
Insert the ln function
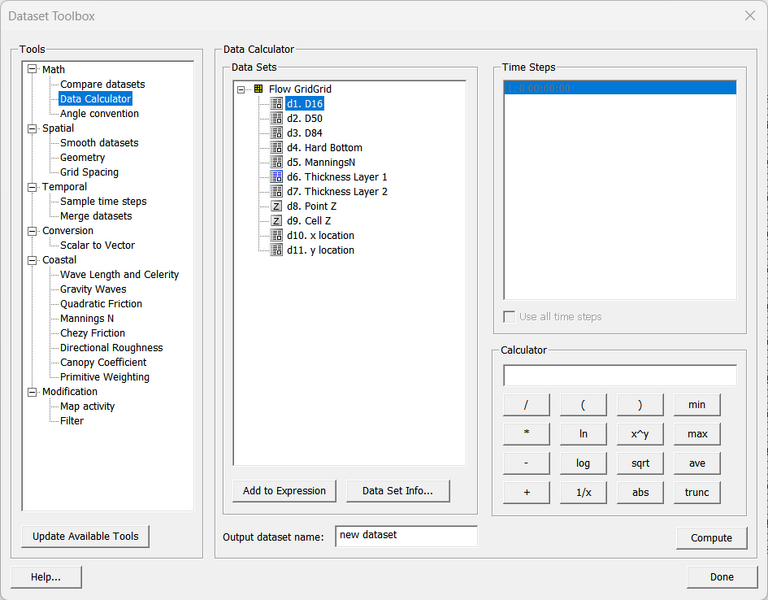click(x=583, y=434)
